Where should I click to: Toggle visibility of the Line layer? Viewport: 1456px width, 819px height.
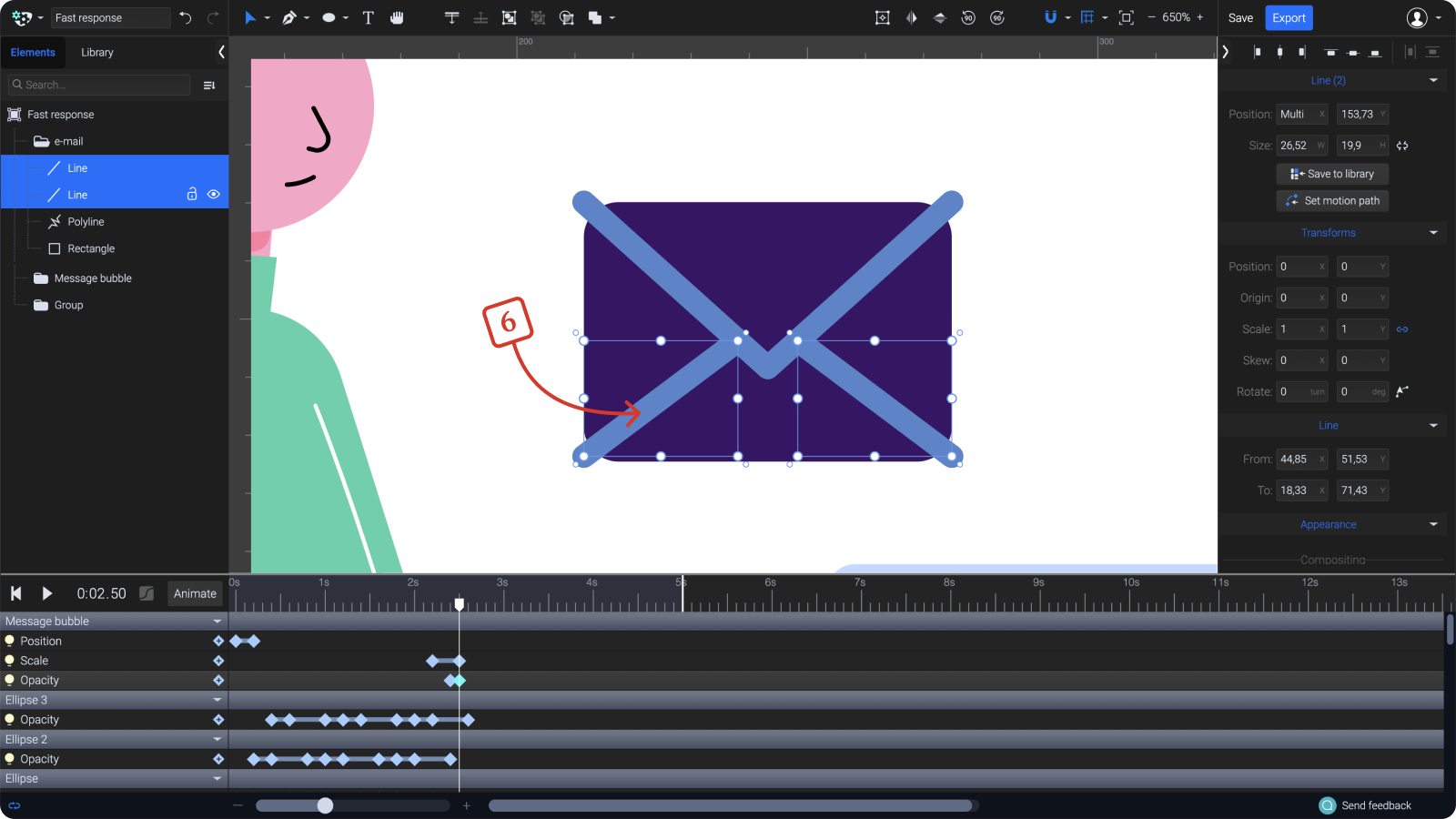click(214, 194)
